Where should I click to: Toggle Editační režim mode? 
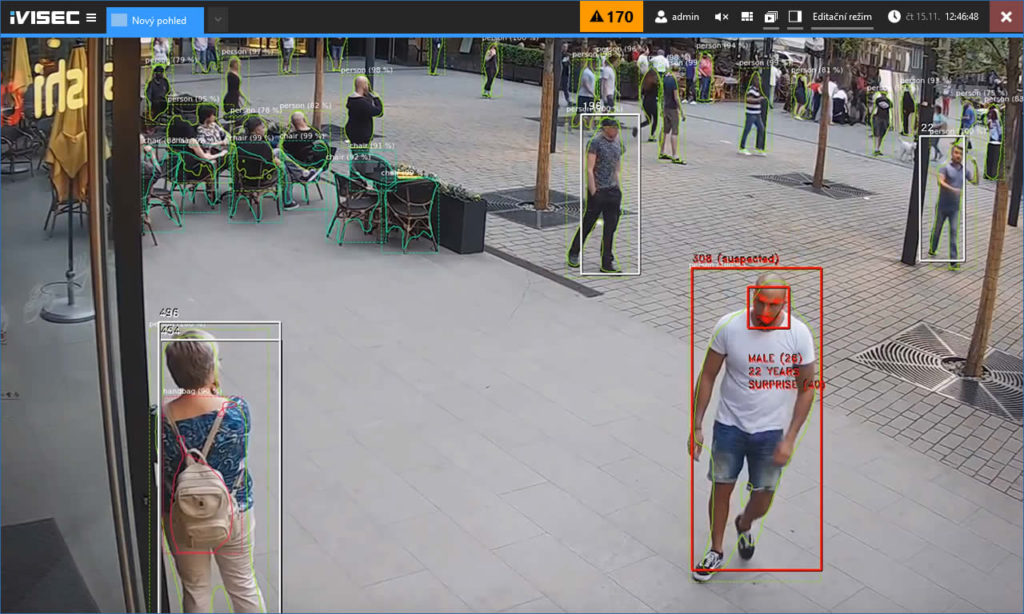click(x=842, y=17)
